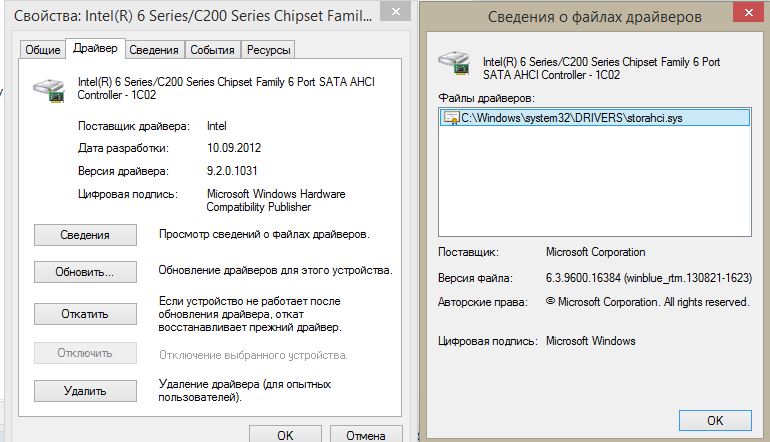Remove the driver using Удалить
Screen dimensions: 770x442
point(84,391)
